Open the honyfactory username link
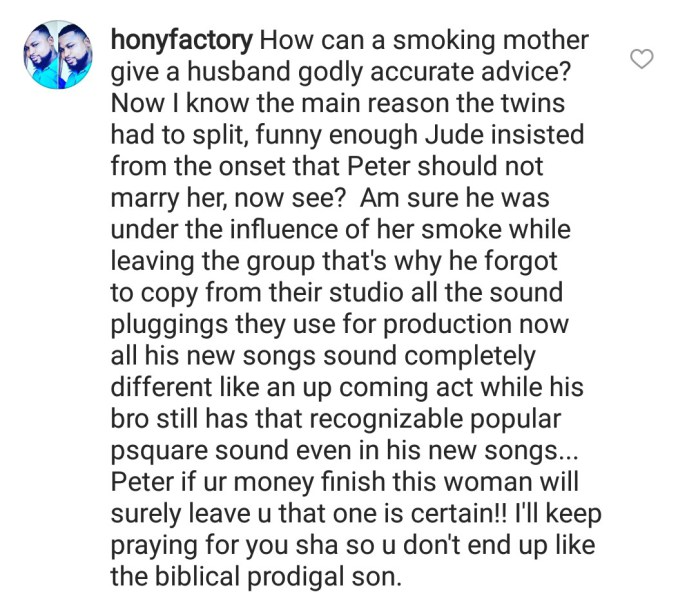This screenshot has width=696, height=599. tap(184, 42)
